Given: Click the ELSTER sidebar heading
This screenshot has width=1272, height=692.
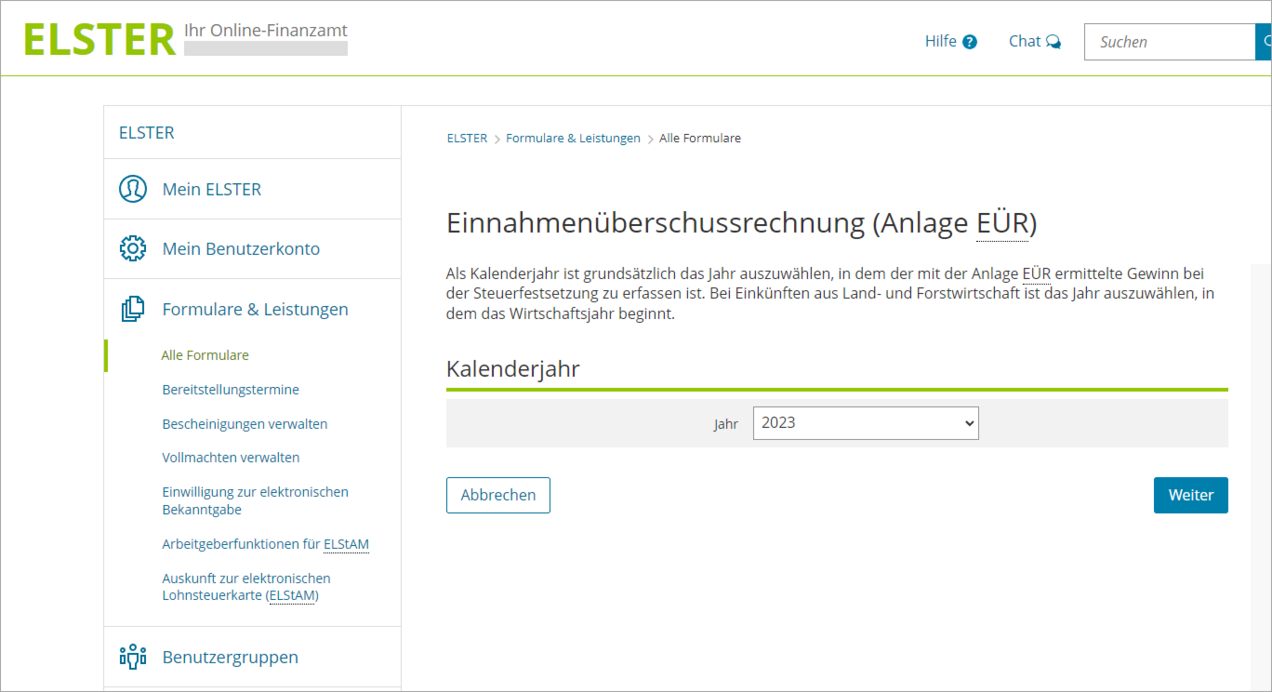Looking at the screenshot, I should pyautogui.click(x=146, y=132).
